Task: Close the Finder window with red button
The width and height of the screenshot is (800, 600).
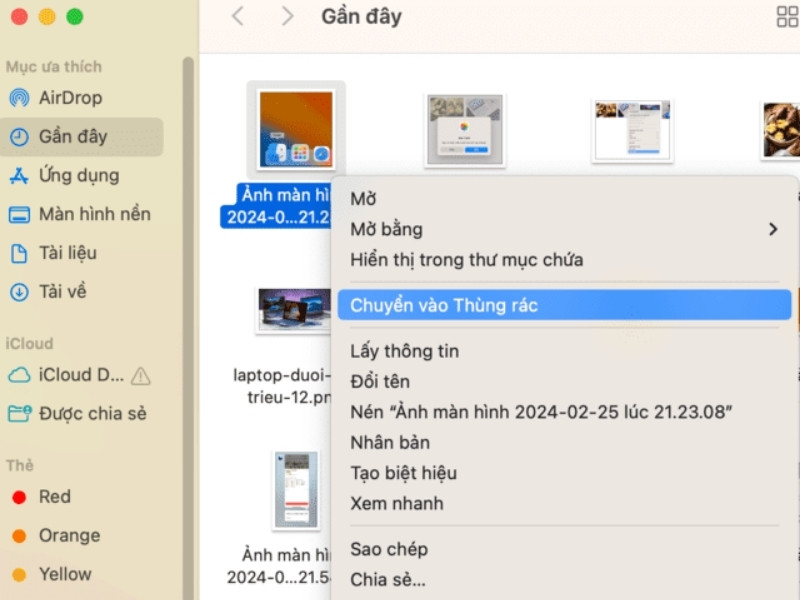Action: click(x=19, y=16)
